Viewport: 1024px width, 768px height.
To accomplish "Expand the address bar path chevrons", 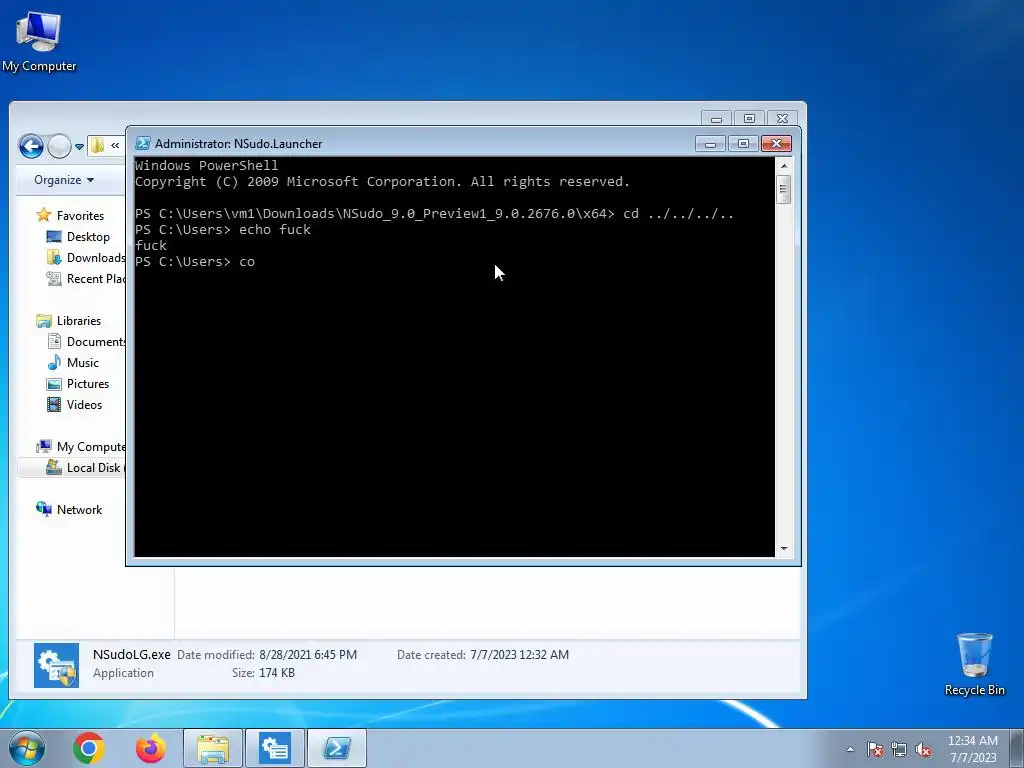I will pyautogui.click(x=115, y=146).
